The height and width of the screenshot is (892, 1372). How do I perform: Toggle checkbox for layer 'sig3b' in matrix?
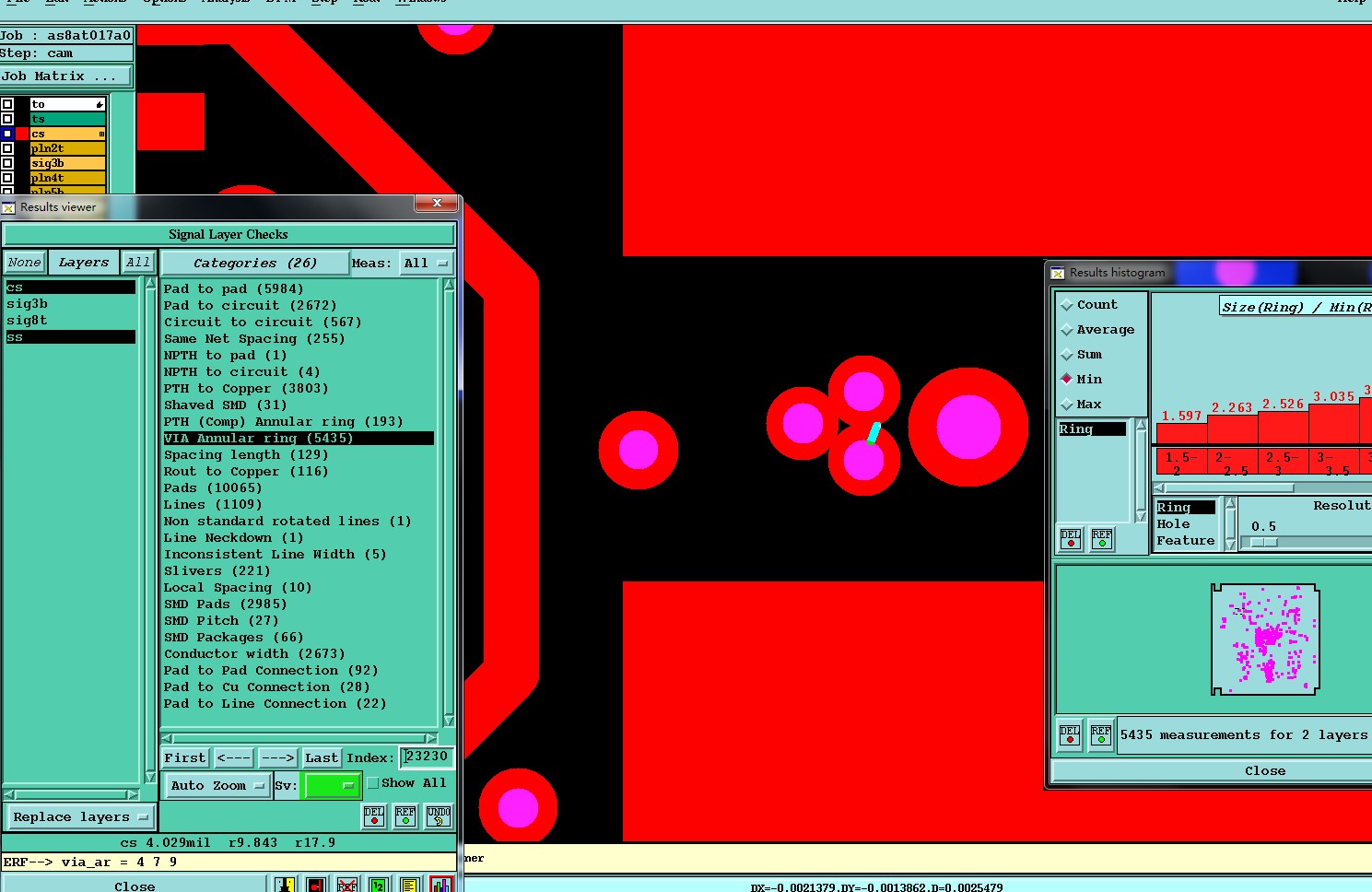[7, 163]
